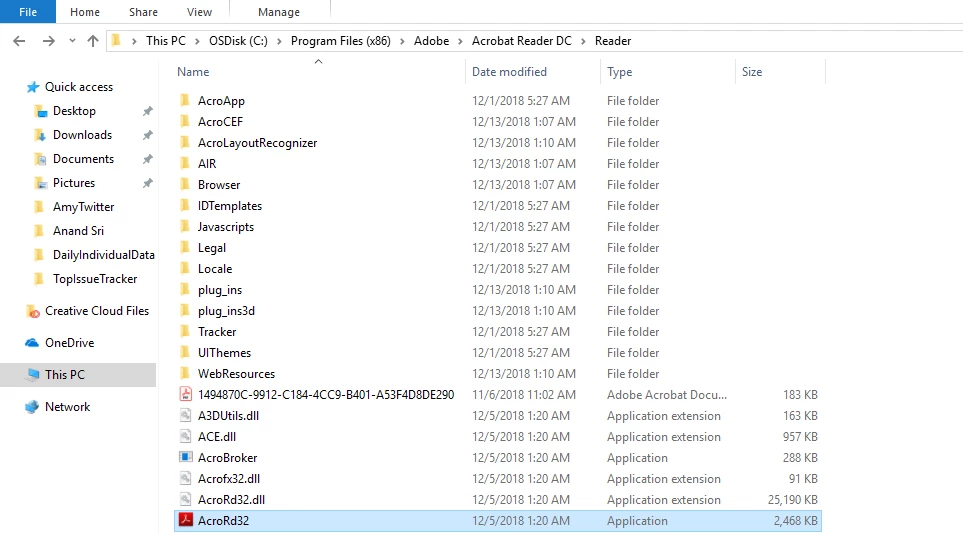Open the Share ribbon tab
Screen dimensions: 963x534
point(143,12)
